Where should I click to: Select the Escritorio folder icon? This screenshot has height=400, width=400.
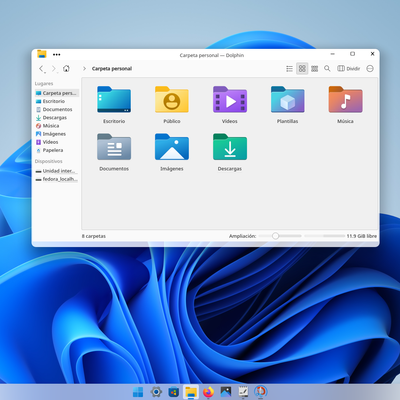(x=114, y=99)
